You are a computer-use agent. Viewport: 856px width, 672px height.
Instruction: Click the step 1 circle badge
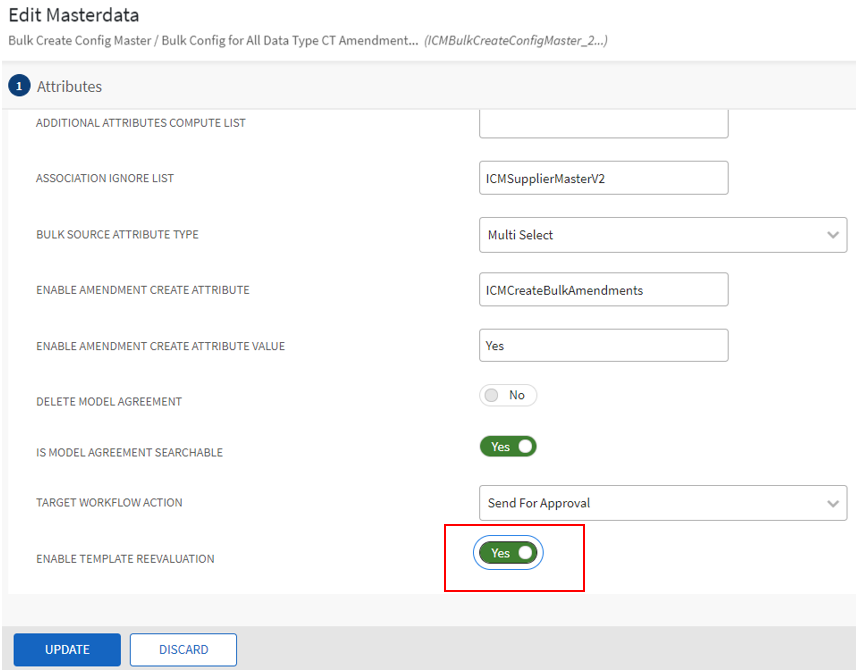(19, 86)
